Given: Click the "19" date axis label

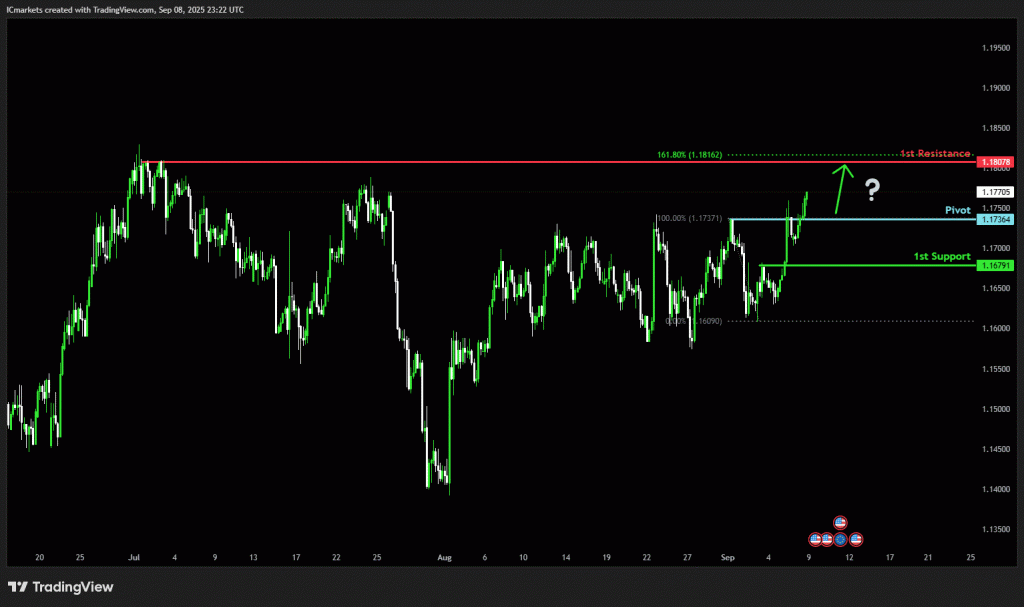Looking at the screenshot, I should point(607,557).
